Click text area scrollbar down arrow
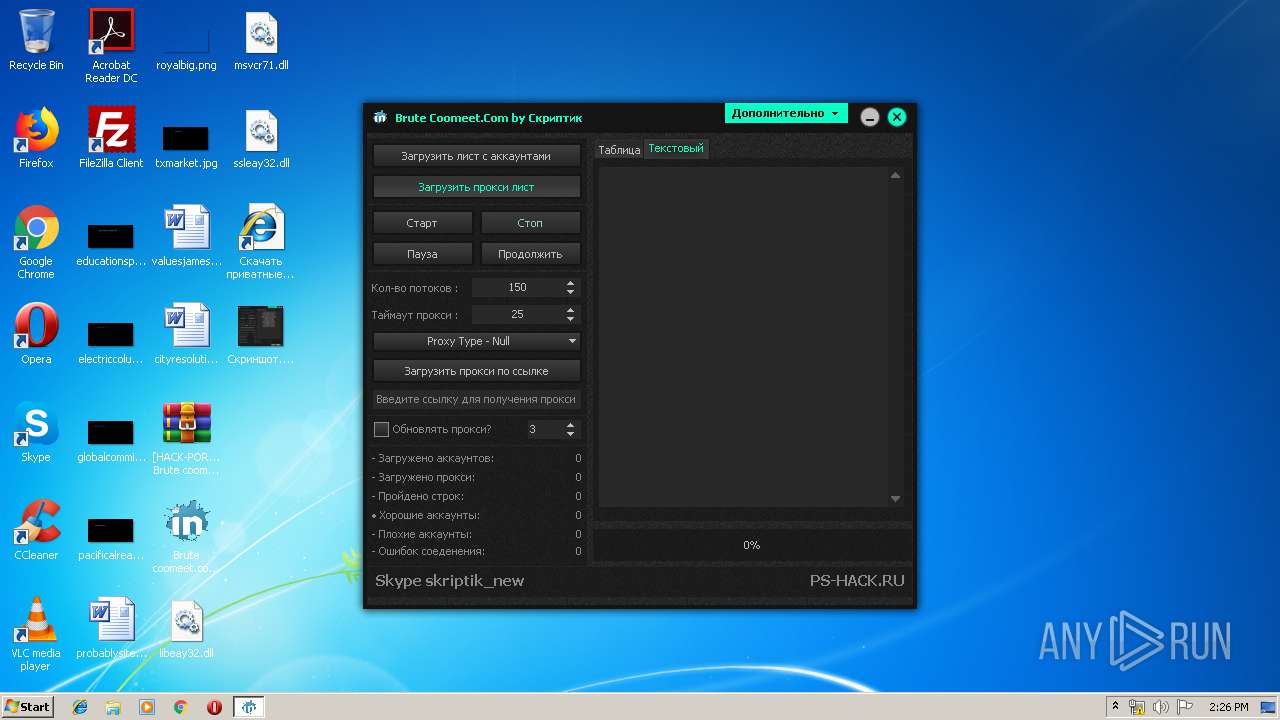This screenshot has height=720, width=1280. coord(895,498)
